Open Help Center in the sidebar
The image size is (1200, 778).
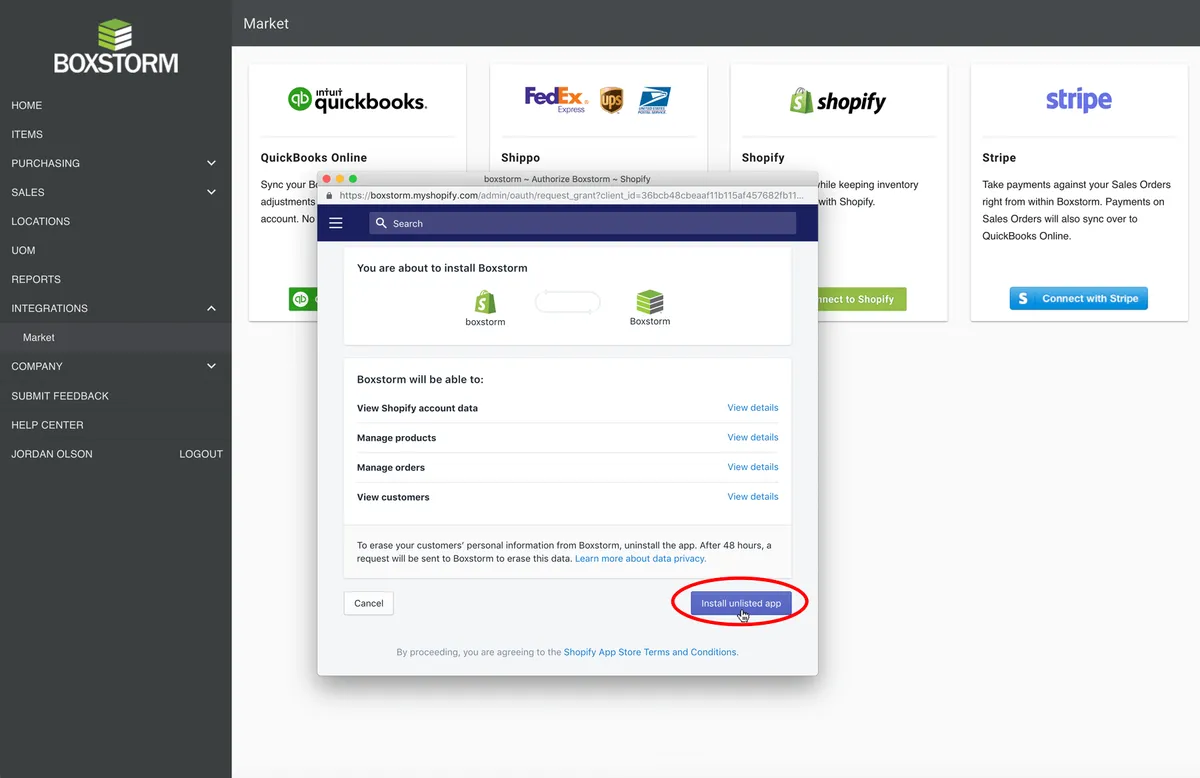[x=47, y=425]
